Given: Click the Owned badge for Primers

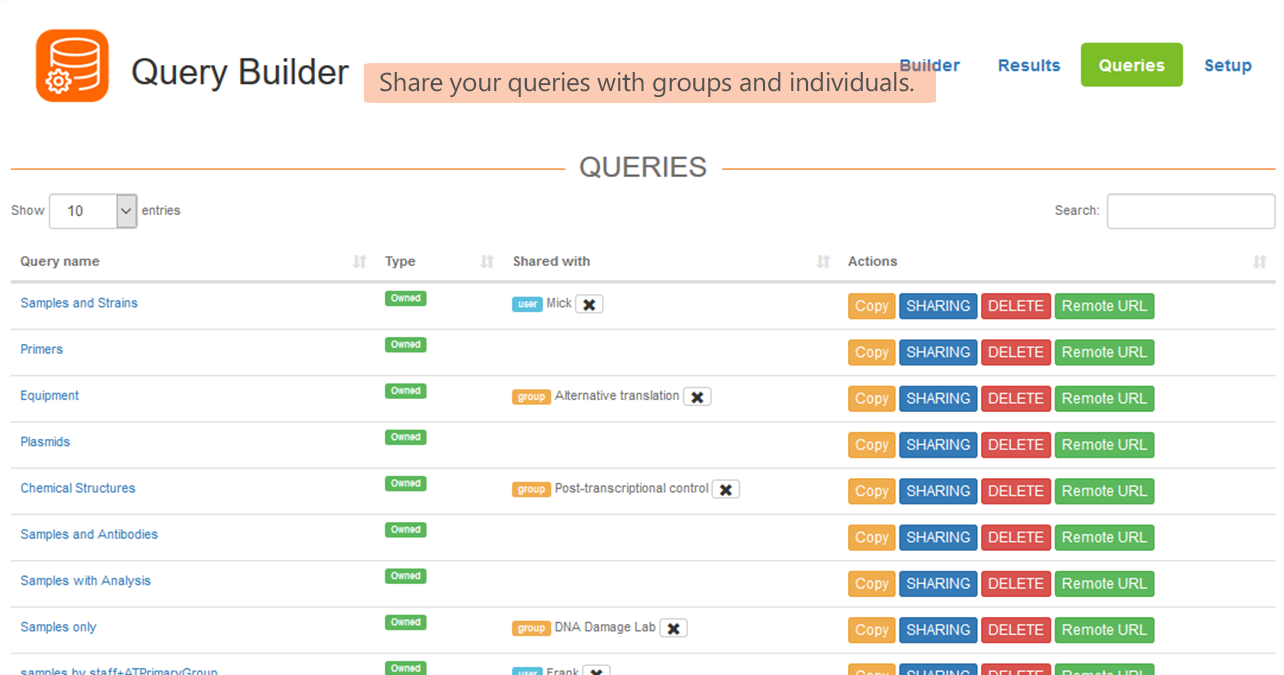Looking at the screenshot, I should click(406, 345).
